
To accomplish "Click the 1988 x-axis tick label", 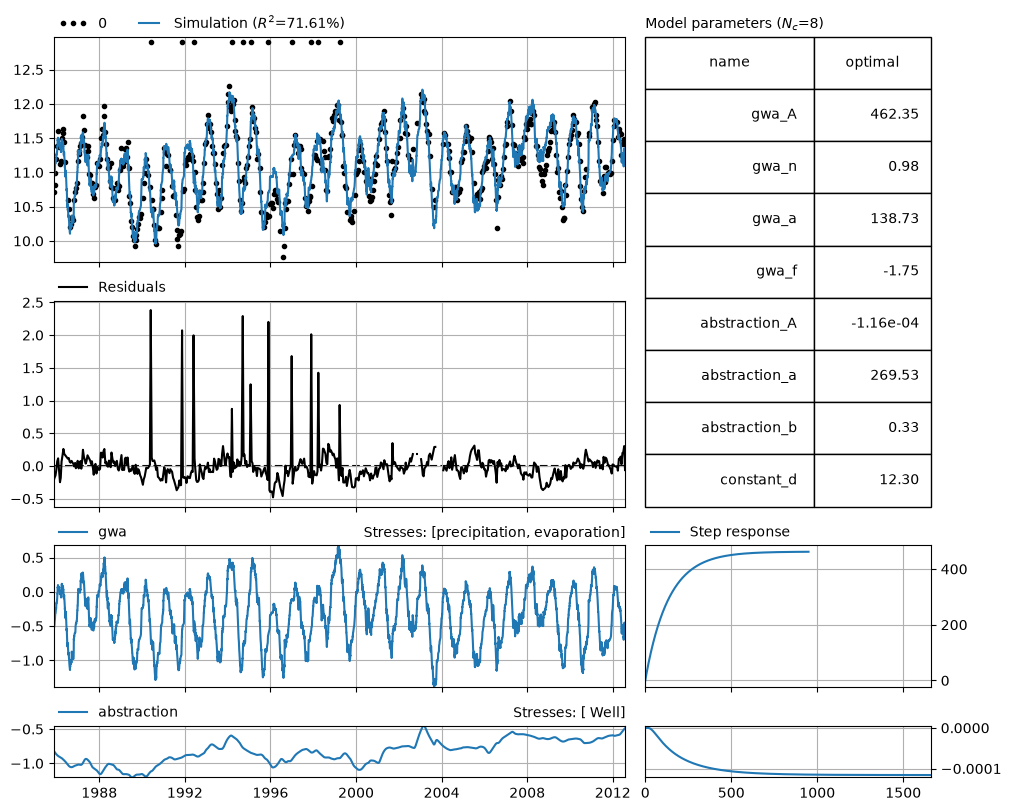I will (x=99, y=792).
